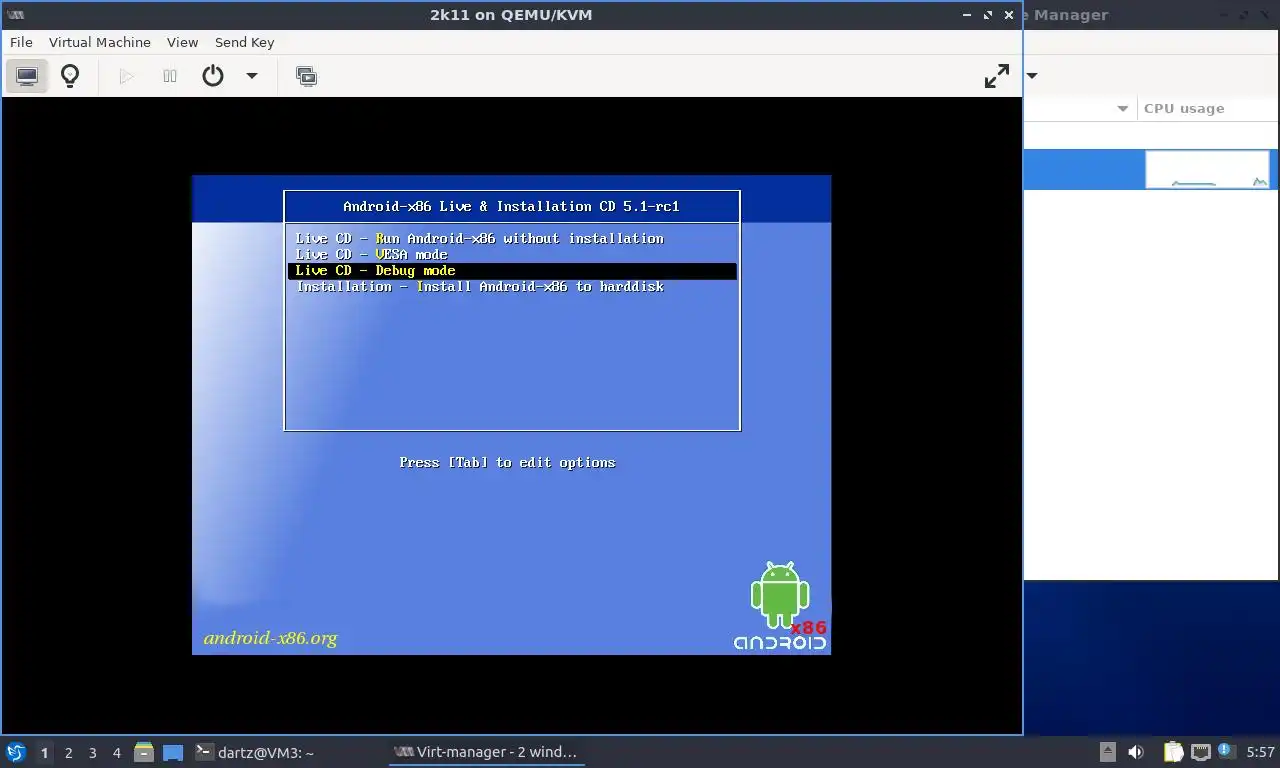Click the blue desktop launcher on the panel
Image resolution: width=1280 pixels, height=768 pixels.
coord(173,752)
